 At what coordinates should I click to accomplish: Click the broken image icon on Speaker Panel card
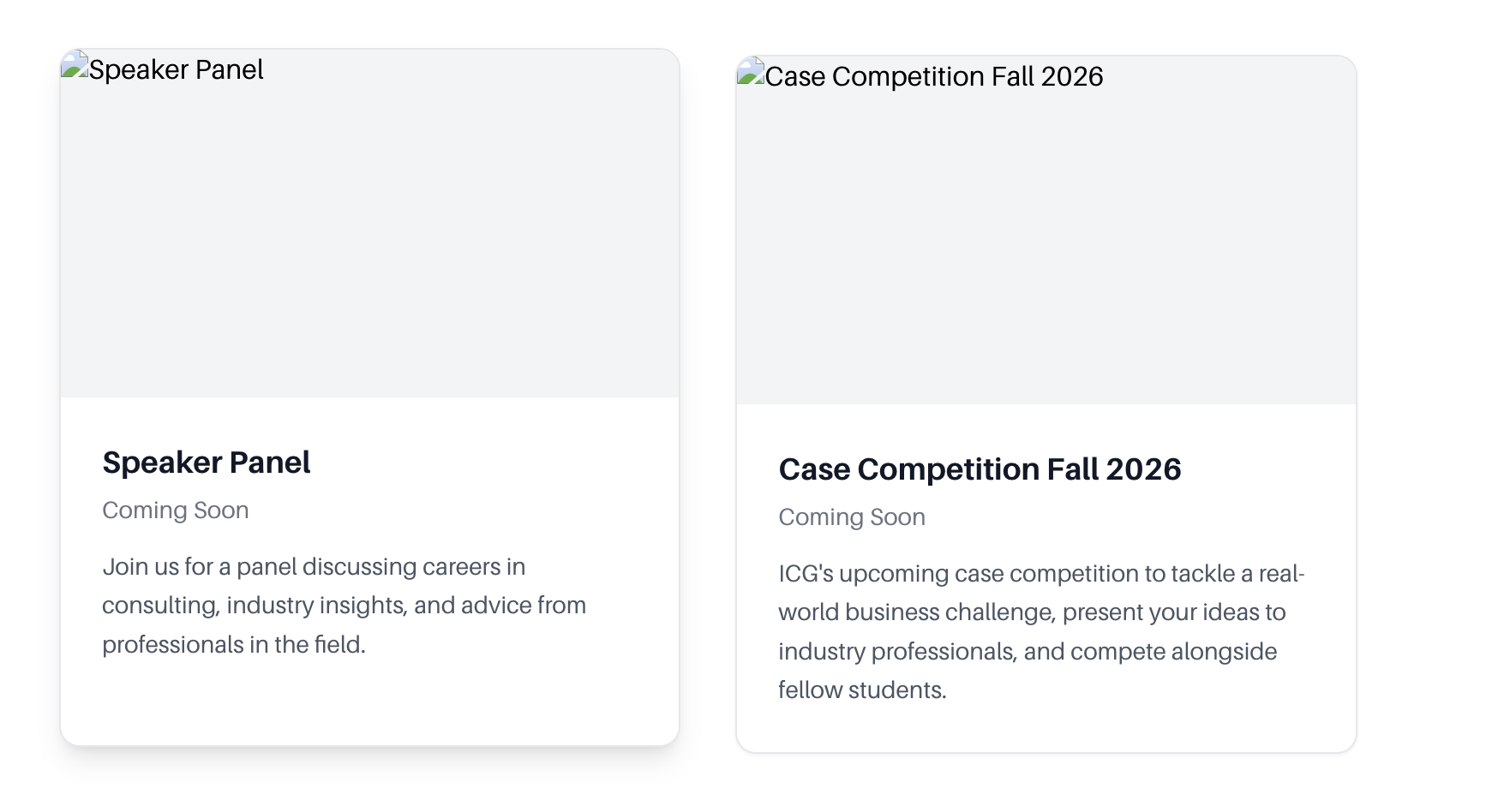tap(75, 66)
